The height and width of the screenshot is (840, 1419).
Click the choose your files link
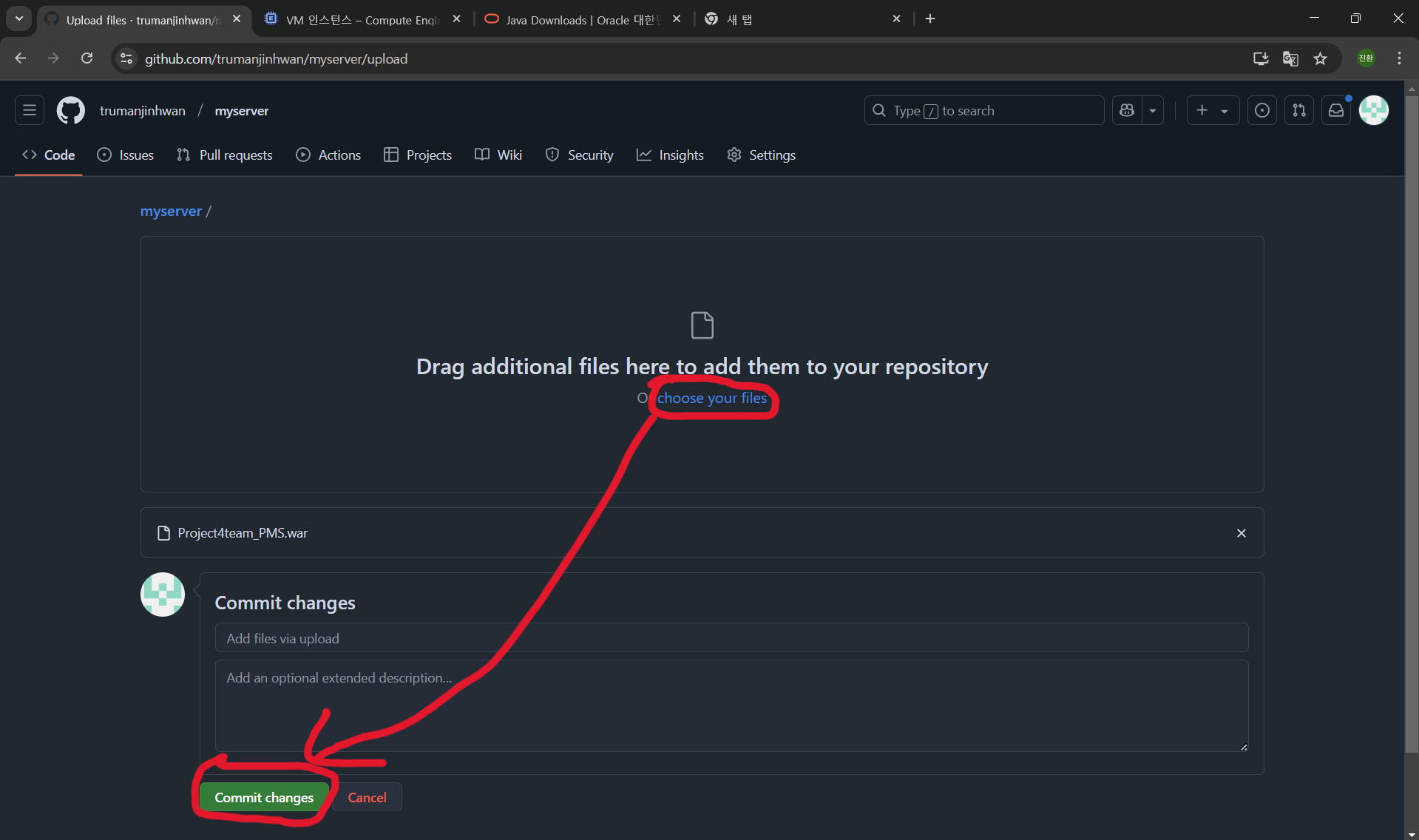[x=711, y=399]
